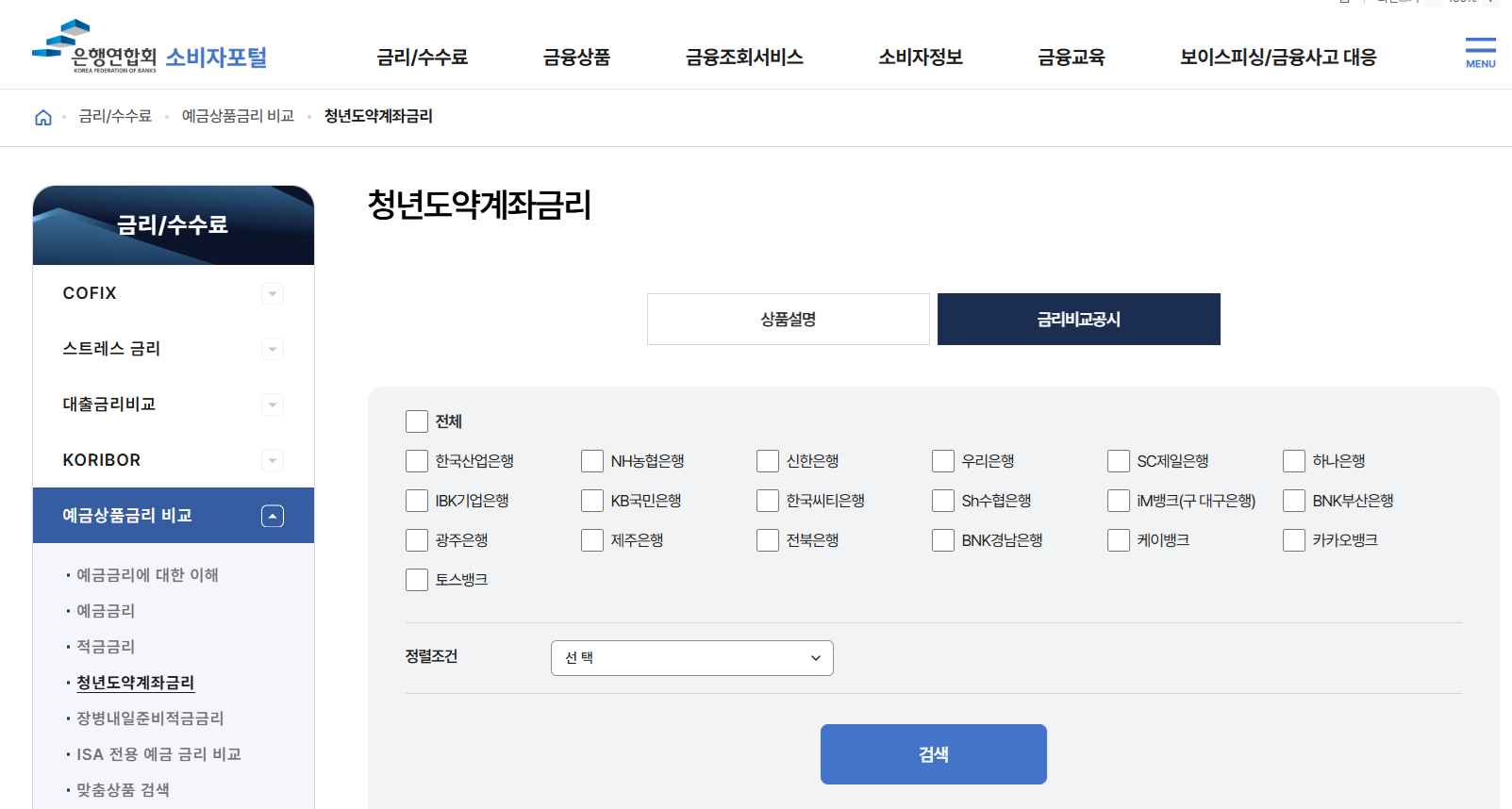
Task: Open the 금융교육 top menu
Action: click(1072, 58)
